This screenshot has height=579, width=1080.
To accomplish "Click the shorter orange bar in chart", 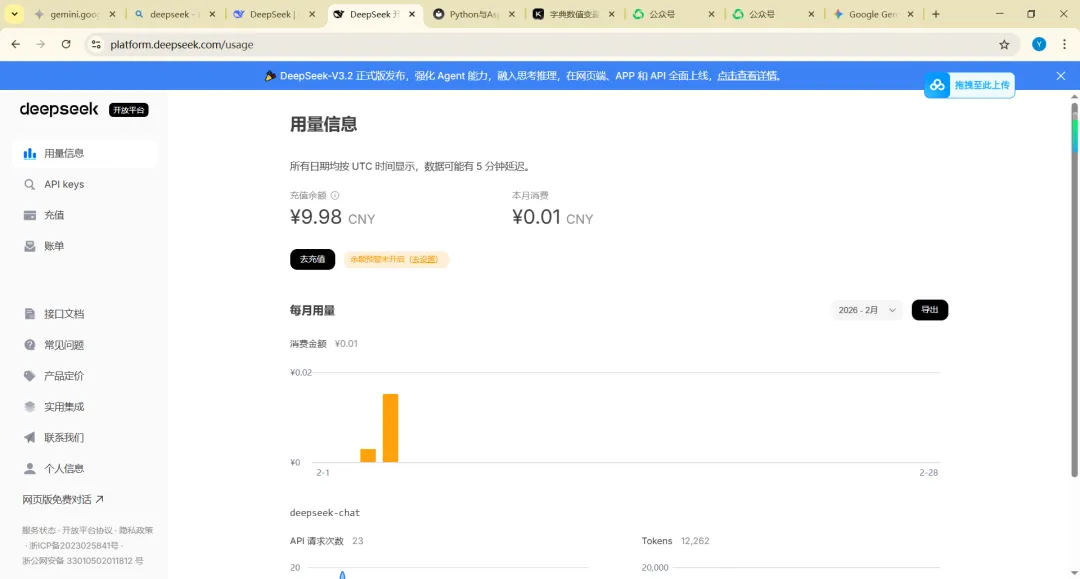I will tap(368, 456).
